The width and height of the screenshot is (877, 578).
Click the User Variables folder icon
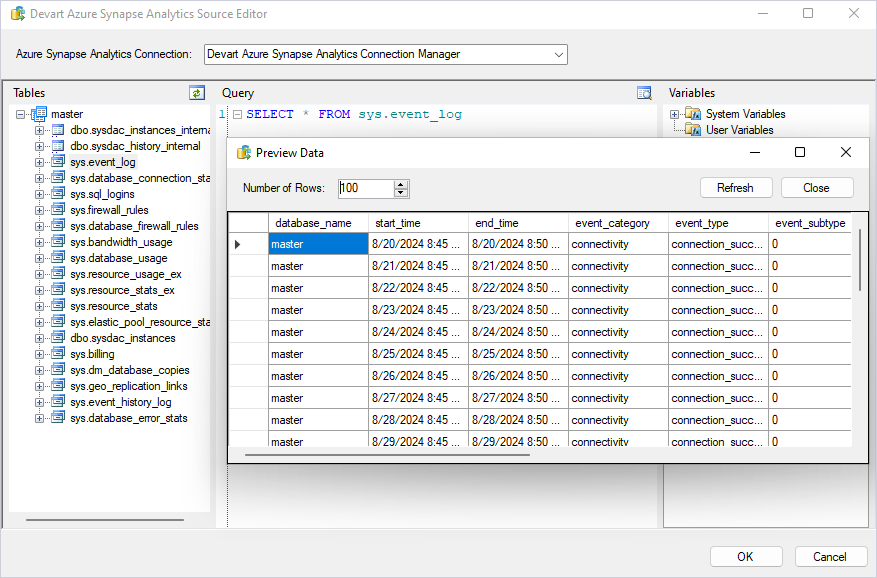(x=693, y=130)
